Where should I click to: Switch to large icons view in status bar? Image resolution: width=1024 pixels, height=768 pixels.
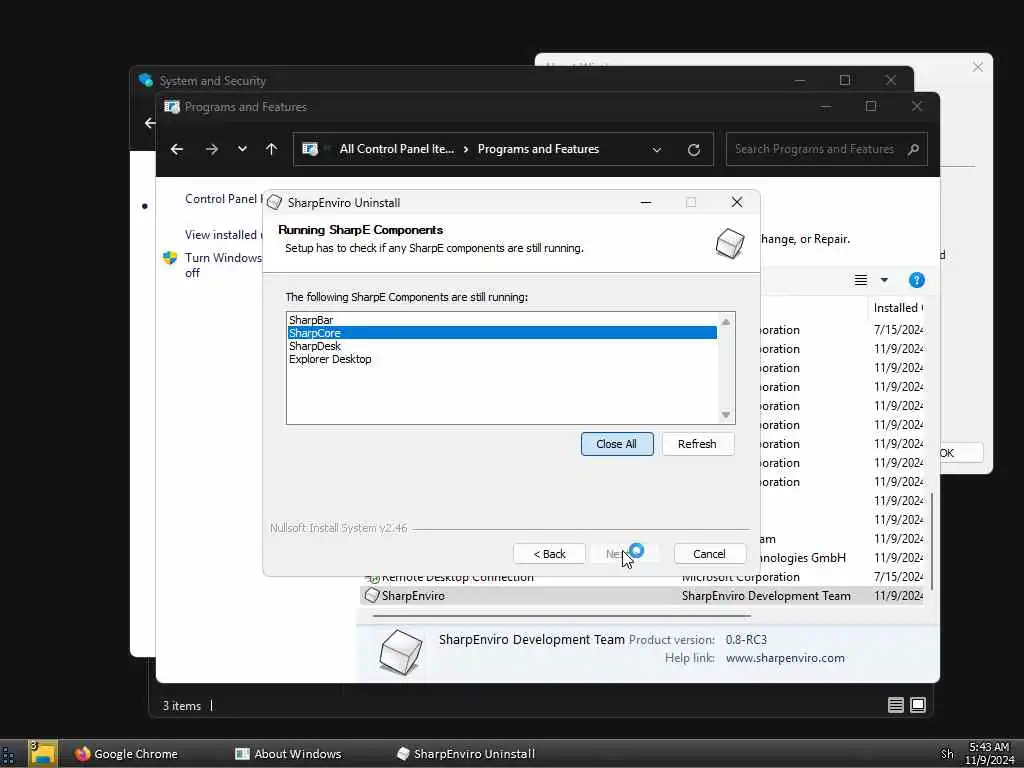918,705
